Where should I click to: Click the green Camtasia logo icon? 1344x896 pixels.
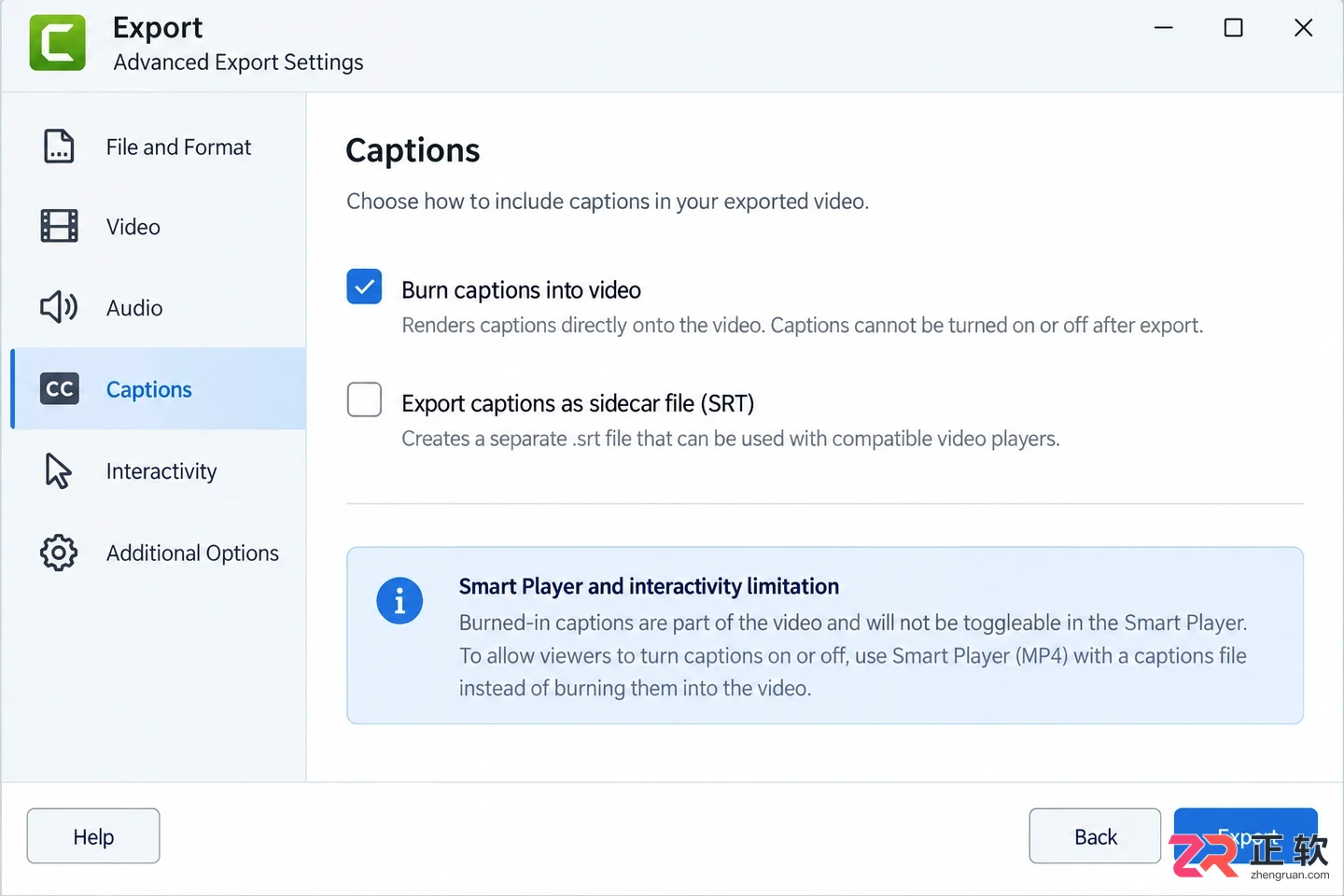58,43
